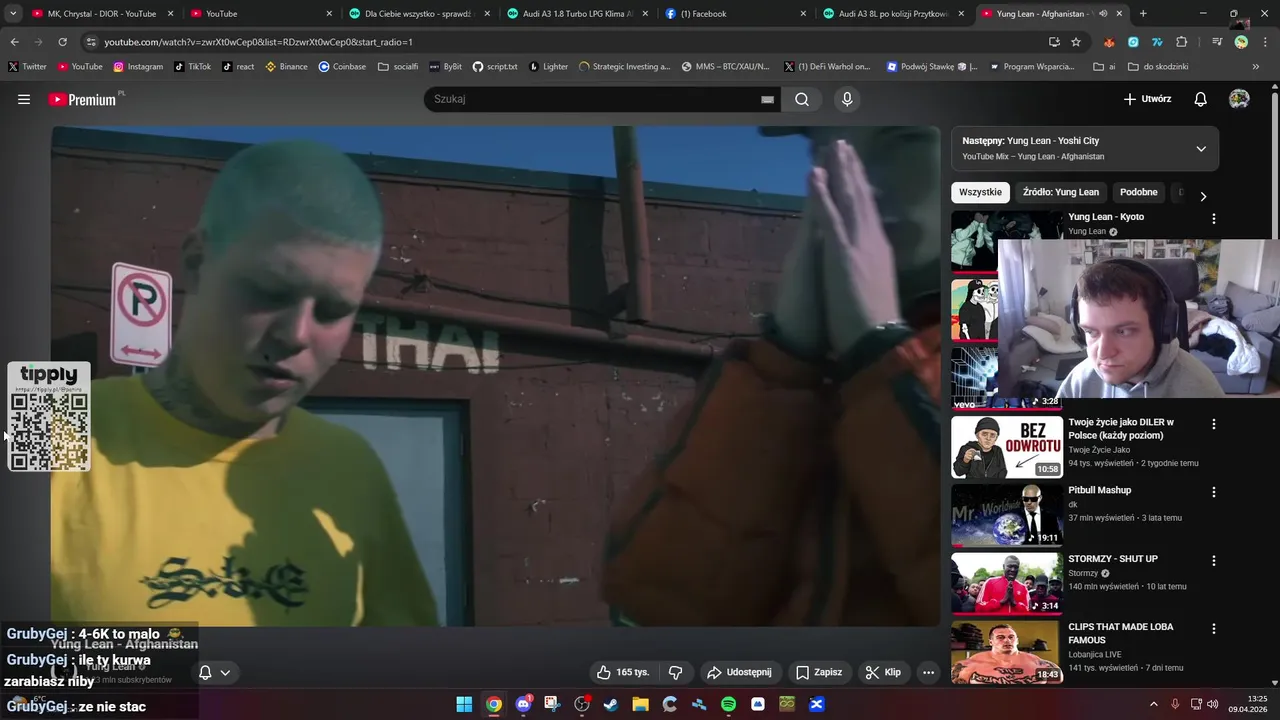Open the ai bookmarks folder

pyautogui.click(x=1104, y=67)
